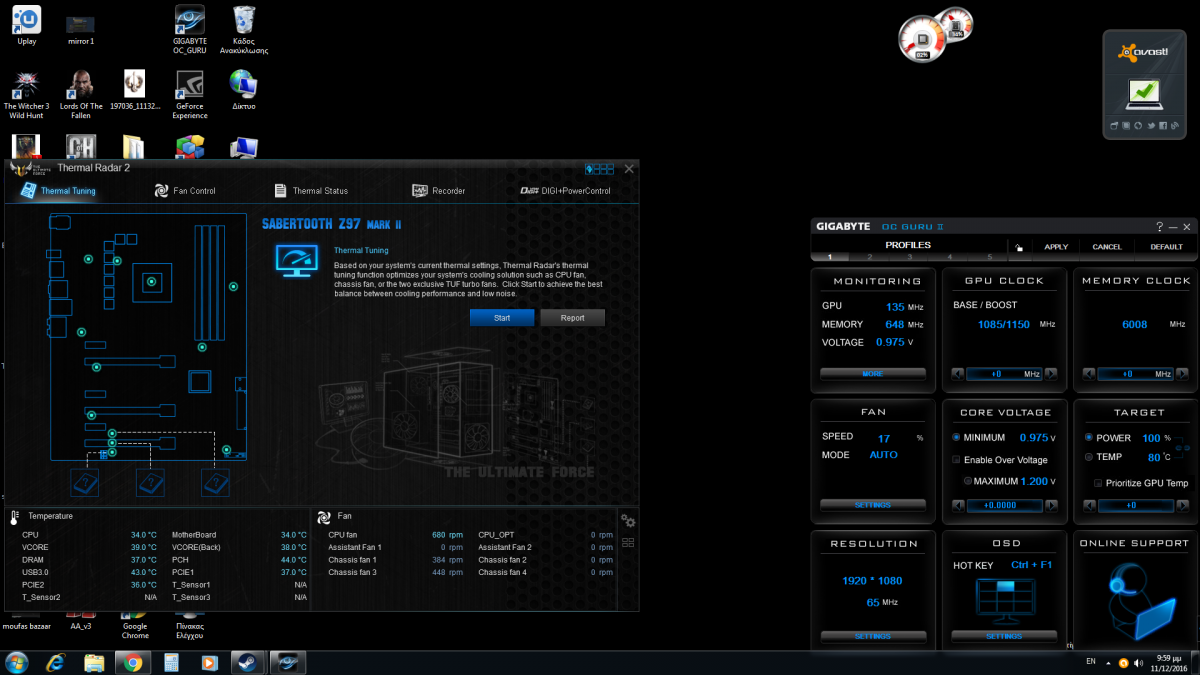Open Lords Of The Fallen shortcut
Viewport: 1200px width, 675px height.
click(81, 95)
